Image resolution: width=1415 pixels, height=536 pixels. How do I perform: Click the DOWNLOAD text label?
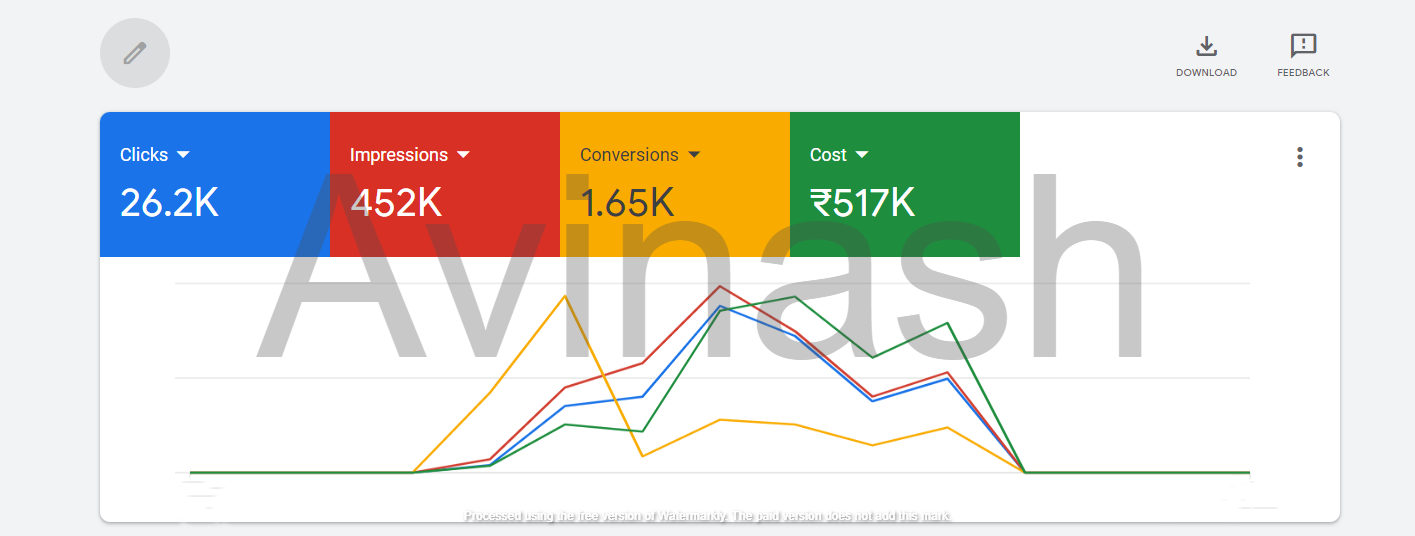(x=1206, y=73)
